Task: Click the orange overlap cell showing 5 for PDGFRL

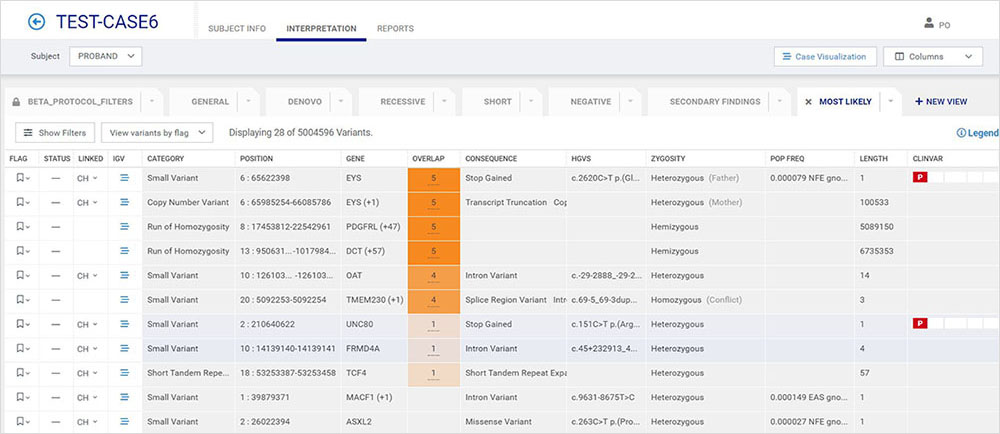Action: tap(434, 227)
